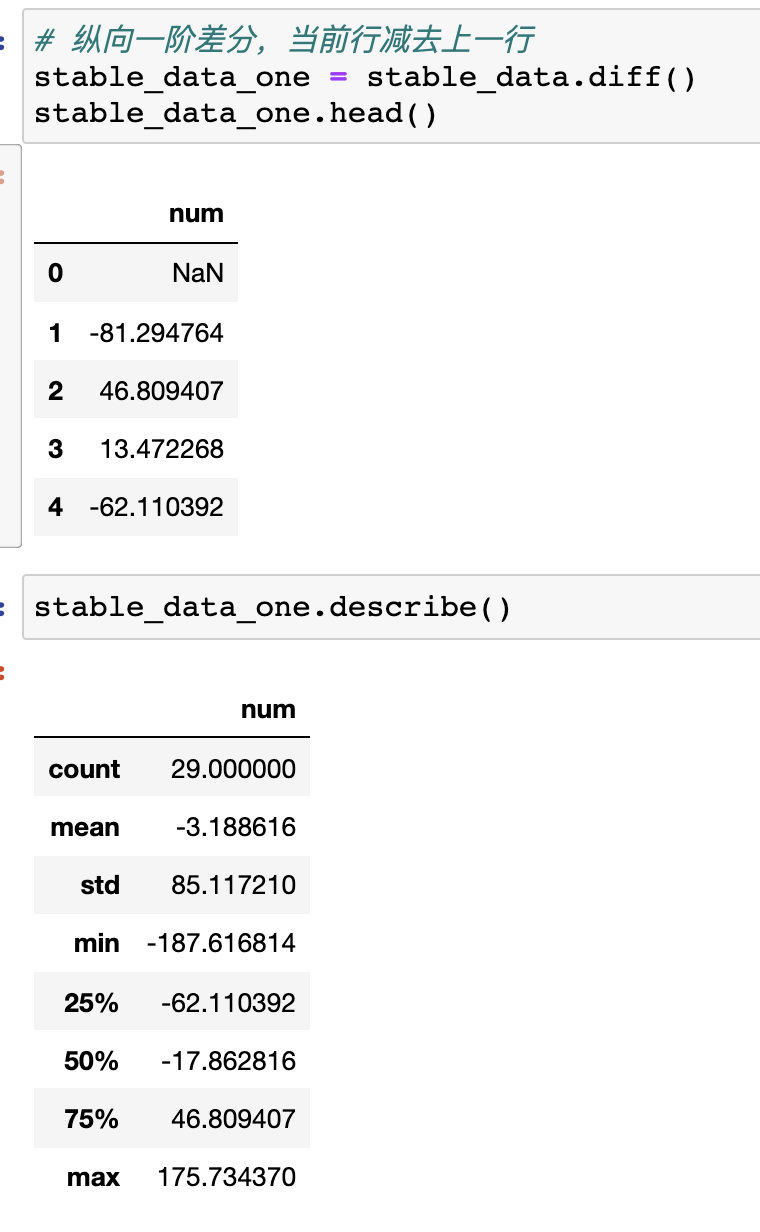Select the NaN value cell
The height and width of the screenshot is (1232, 760).
(x=198, y=273)
